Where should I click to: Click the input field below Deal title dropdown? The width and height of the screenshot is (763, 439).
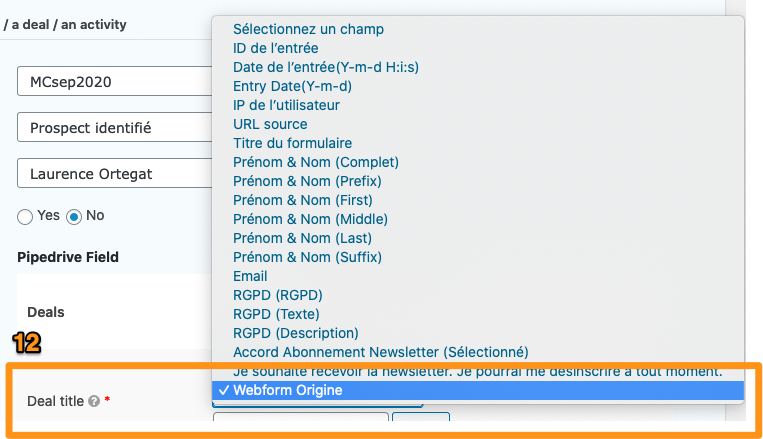pyautogui.click(x=301, y=417)
